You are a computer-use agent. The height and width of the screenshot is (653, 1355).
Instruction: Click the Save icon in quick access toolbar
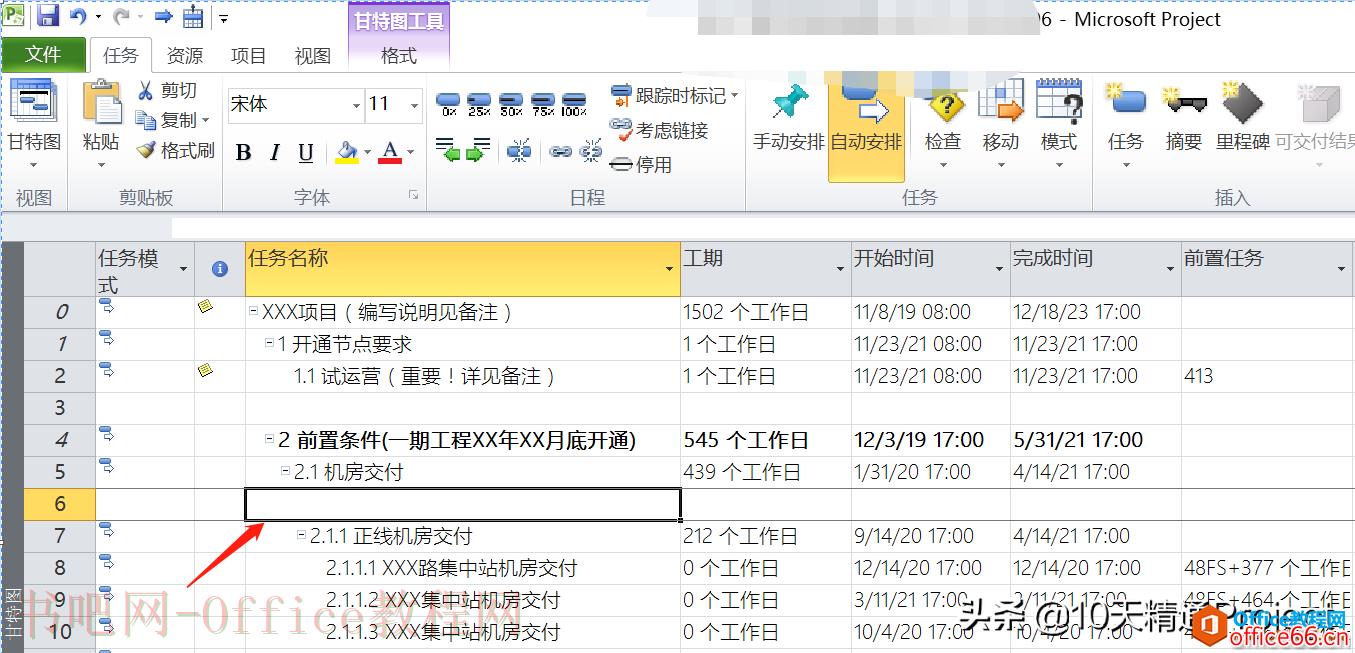click(47, 16)
